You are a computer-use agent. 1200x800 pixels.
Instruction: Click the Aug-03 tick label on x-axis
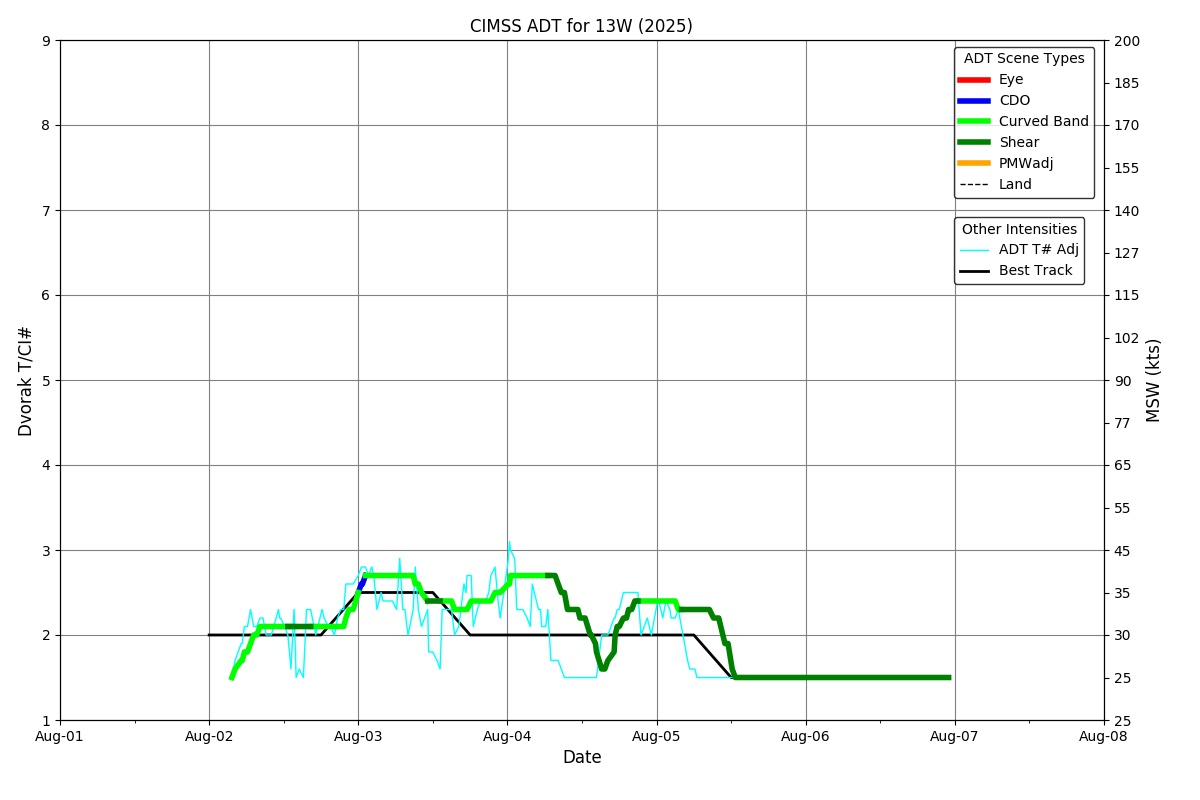tap(358, 737)
